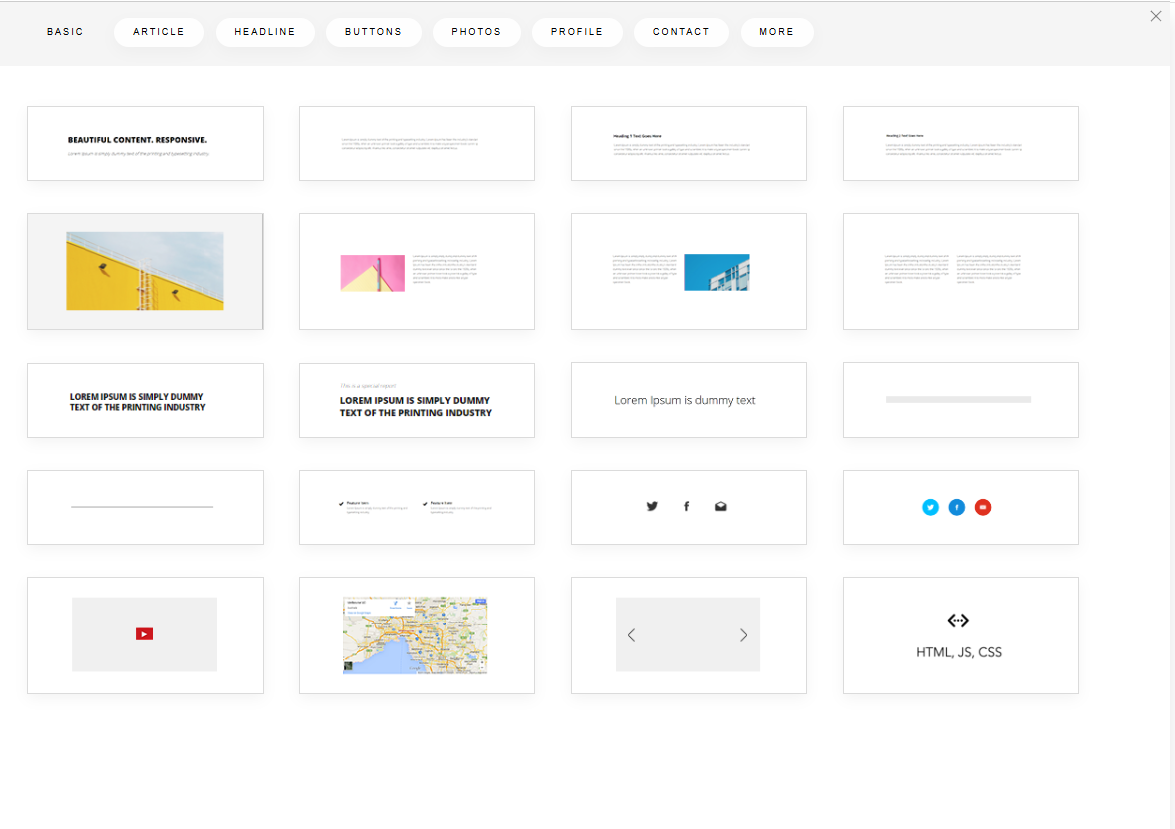
Task: Choose the yellow building image snippet
Action: [x=145, y=271]
